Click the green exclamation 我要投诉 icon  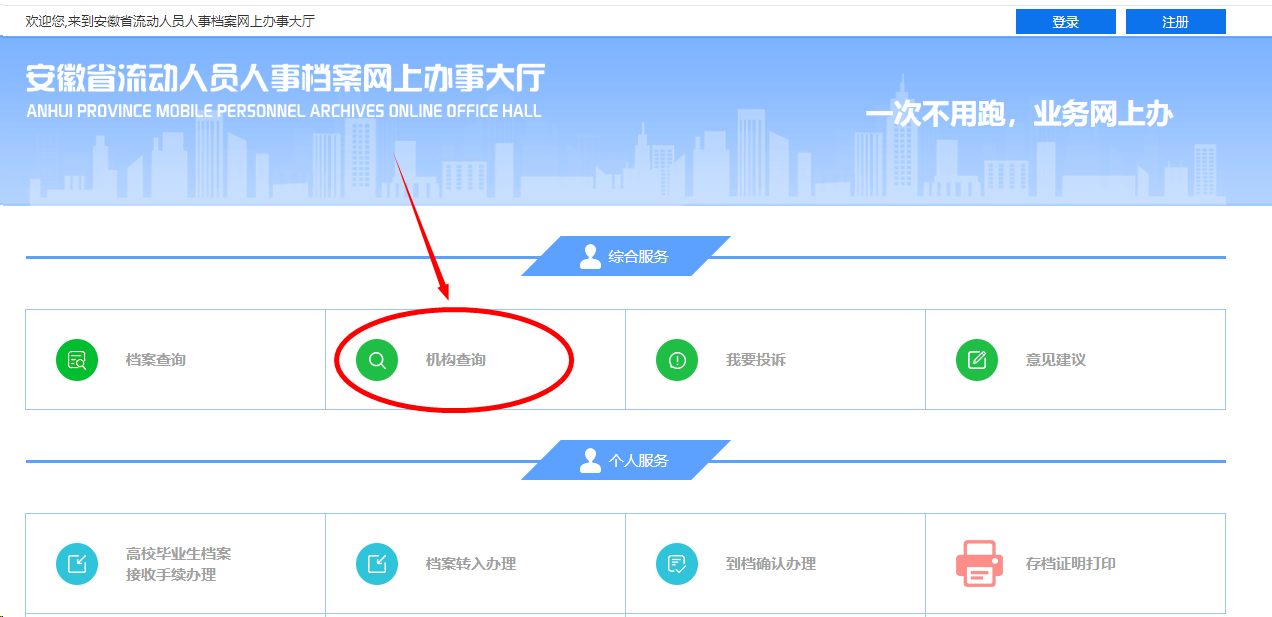point(677,360)
